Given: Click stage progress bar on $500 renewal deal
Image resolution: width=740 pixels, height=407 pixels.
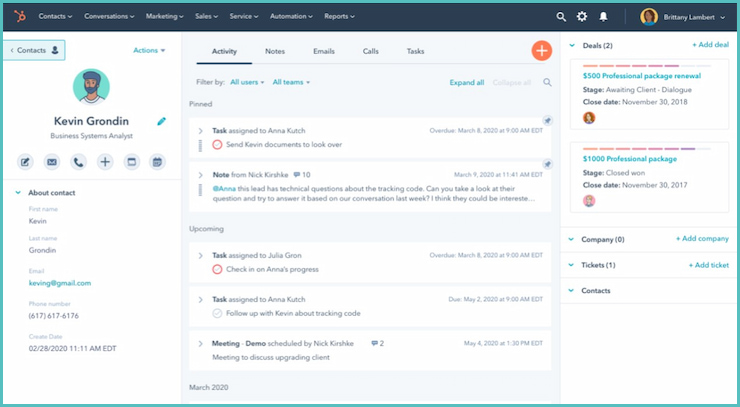Looking at the screenshot, I should pos(647,66).
